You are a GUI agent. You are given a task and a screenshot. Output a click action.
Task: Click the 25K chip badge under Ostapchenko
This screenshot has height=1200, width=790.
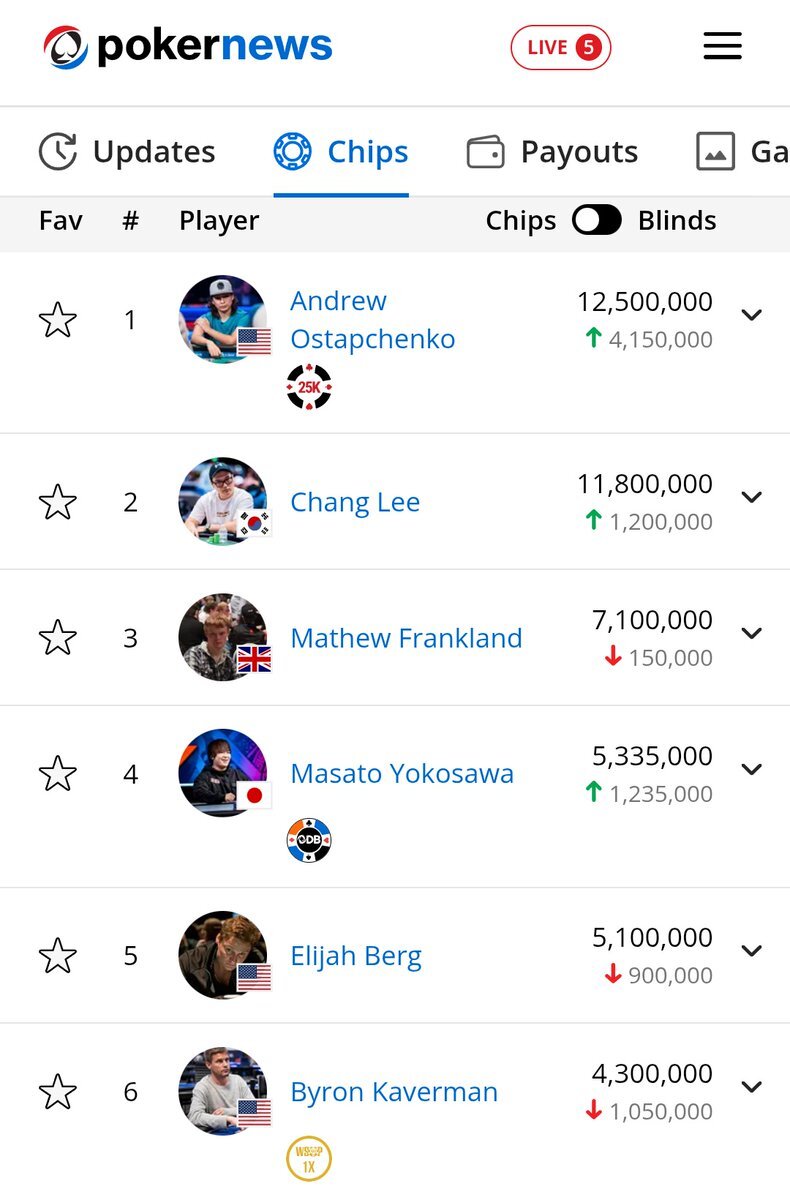point(309,387)
